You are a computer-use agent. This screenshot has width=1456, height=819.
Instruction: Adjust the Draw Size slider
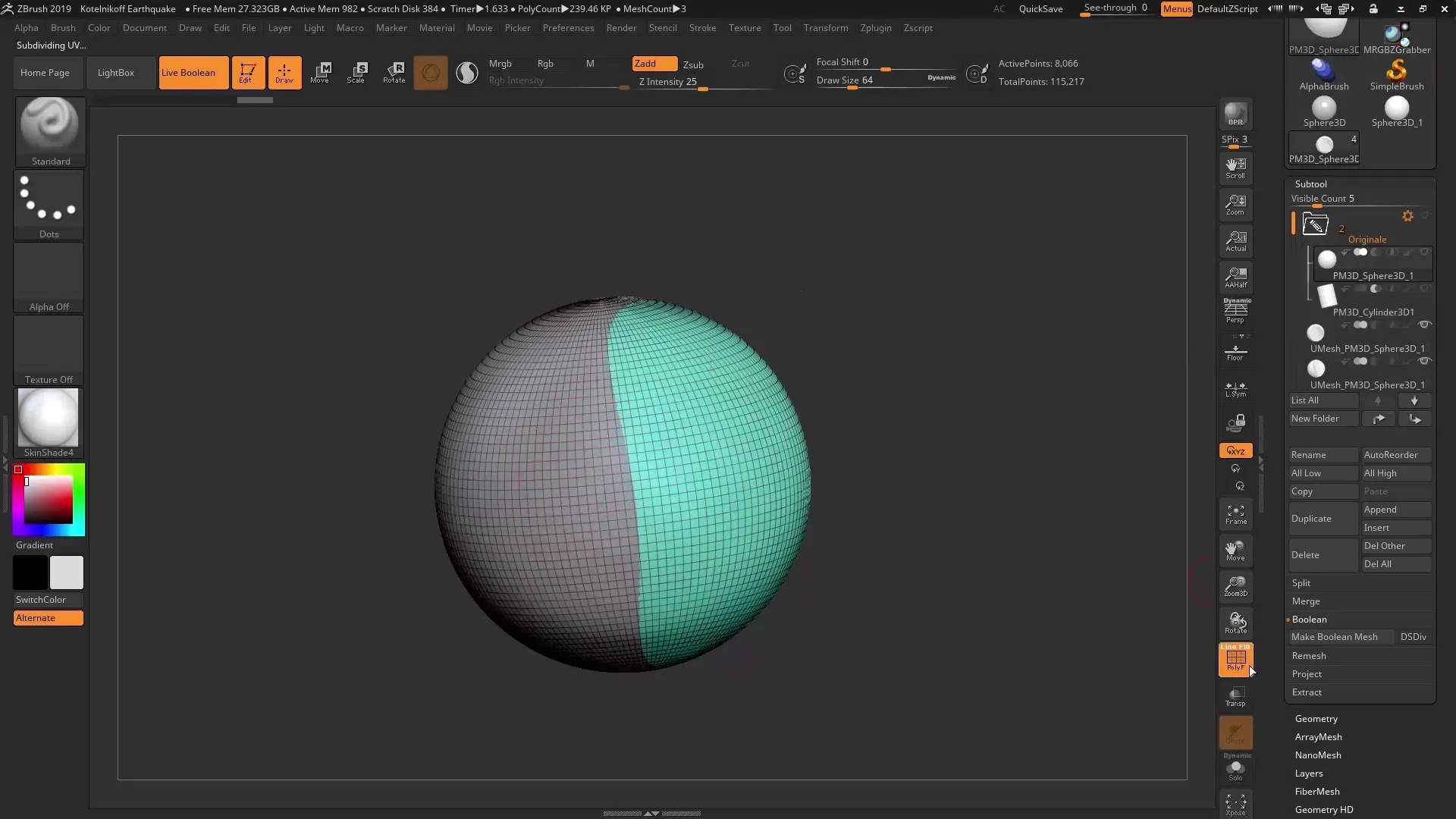click(885, 81)
